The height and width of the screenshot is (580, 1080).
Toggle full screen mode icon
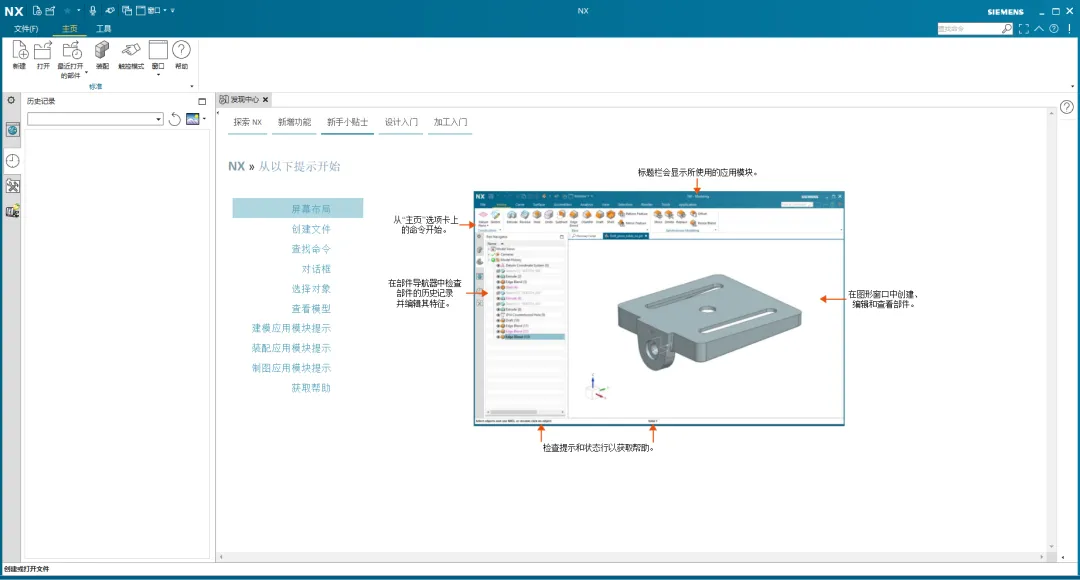pyautogui.click(x=1024, y=29)
